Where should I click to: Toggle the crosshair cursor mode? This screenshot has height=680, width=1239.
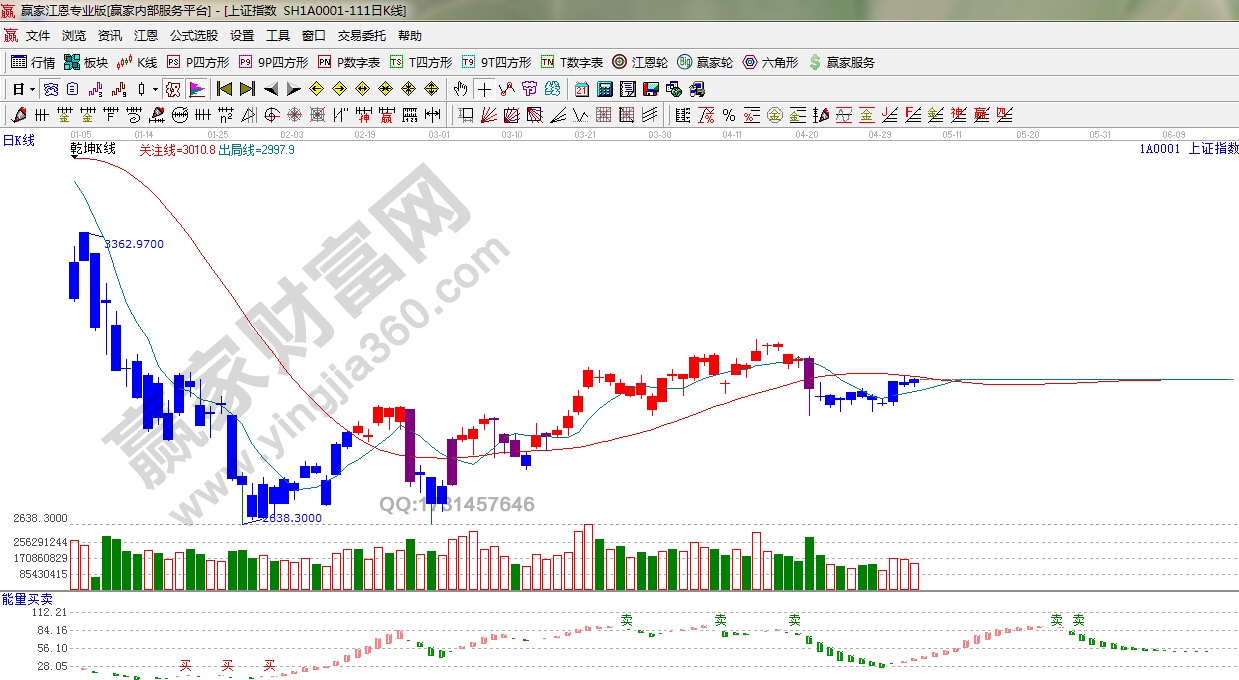[x=484, y=89]
